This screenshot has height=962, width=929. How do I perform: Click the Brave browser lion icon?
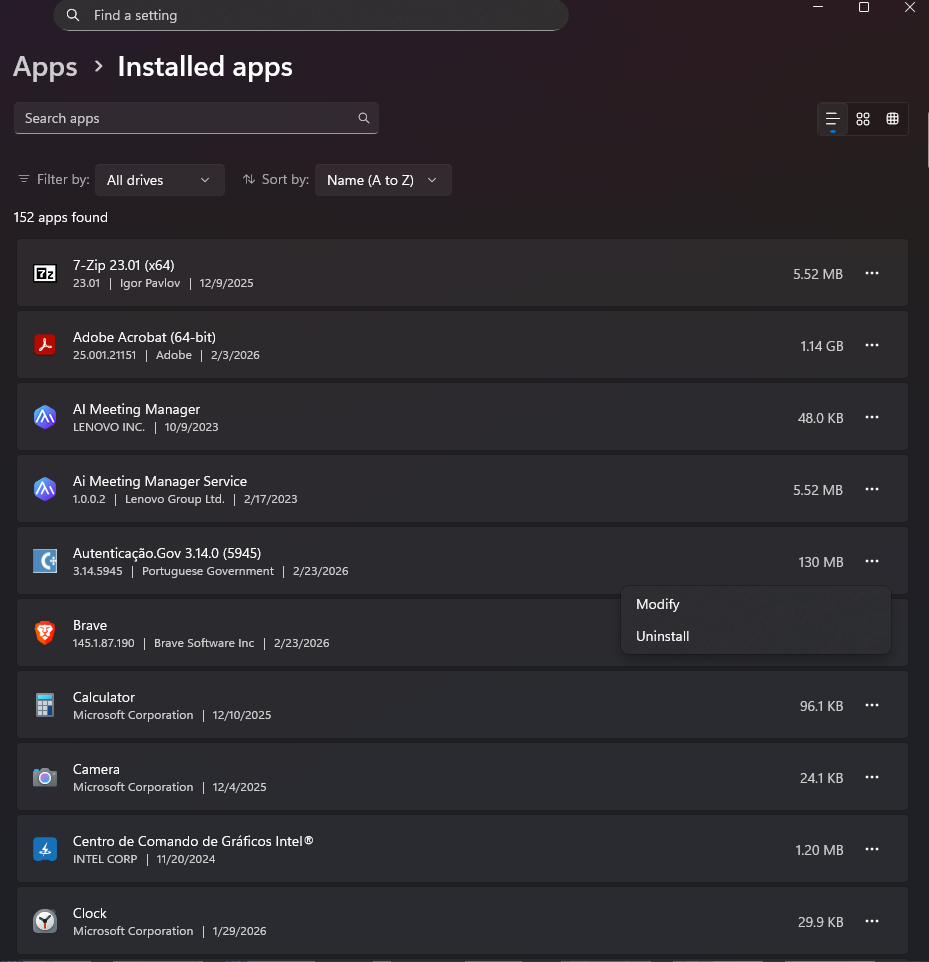(x=45, y=633)
